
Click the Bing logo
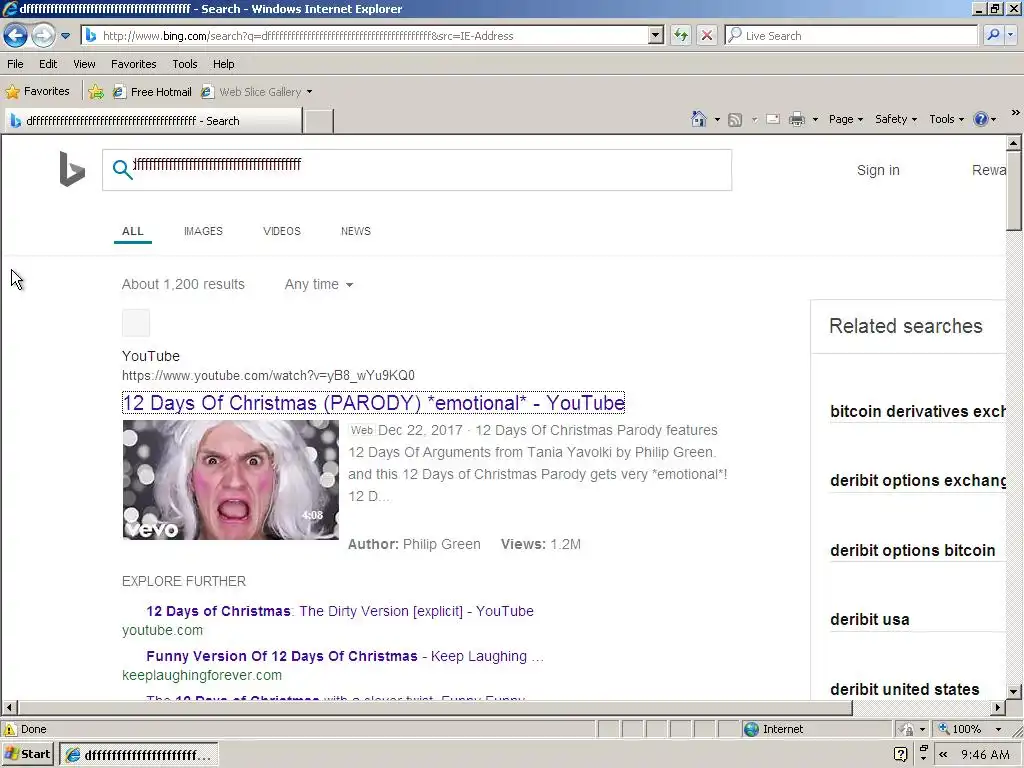tap(72, 168)
